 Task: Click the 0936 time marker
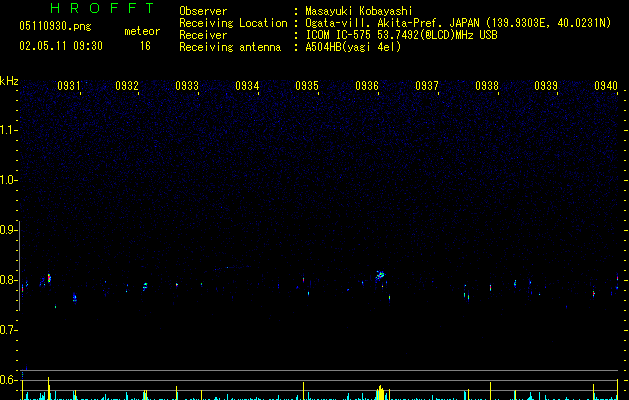tap(367, 86)
